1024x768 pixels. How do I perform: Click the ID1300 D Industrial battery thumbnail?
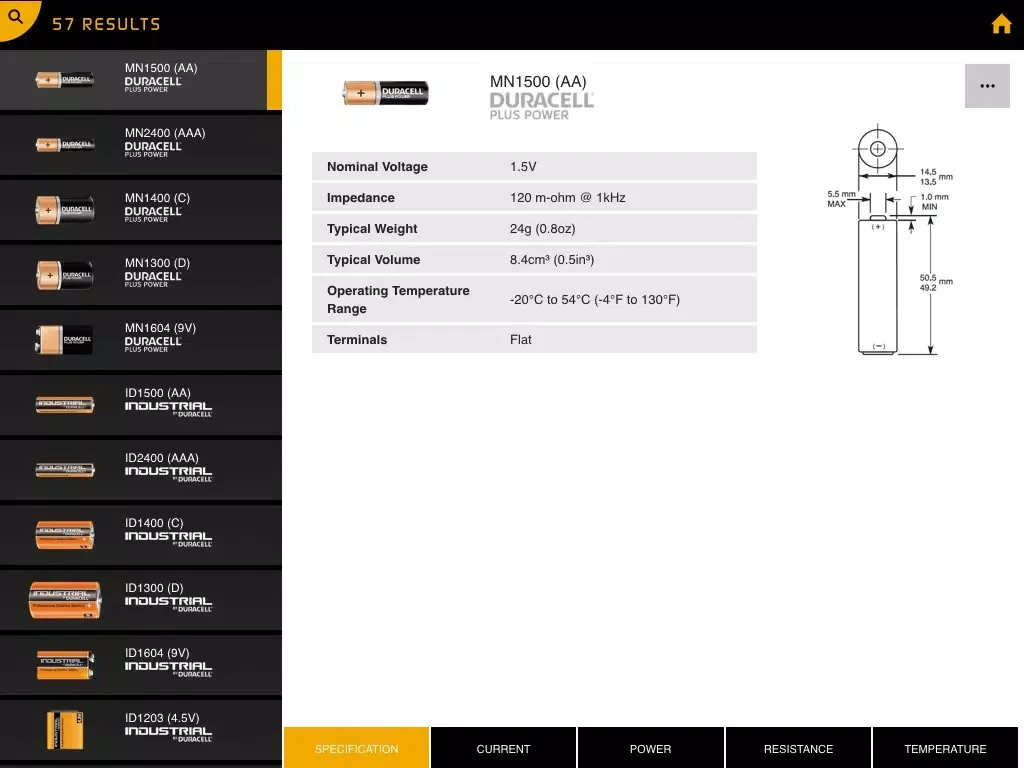coord(65,600)
